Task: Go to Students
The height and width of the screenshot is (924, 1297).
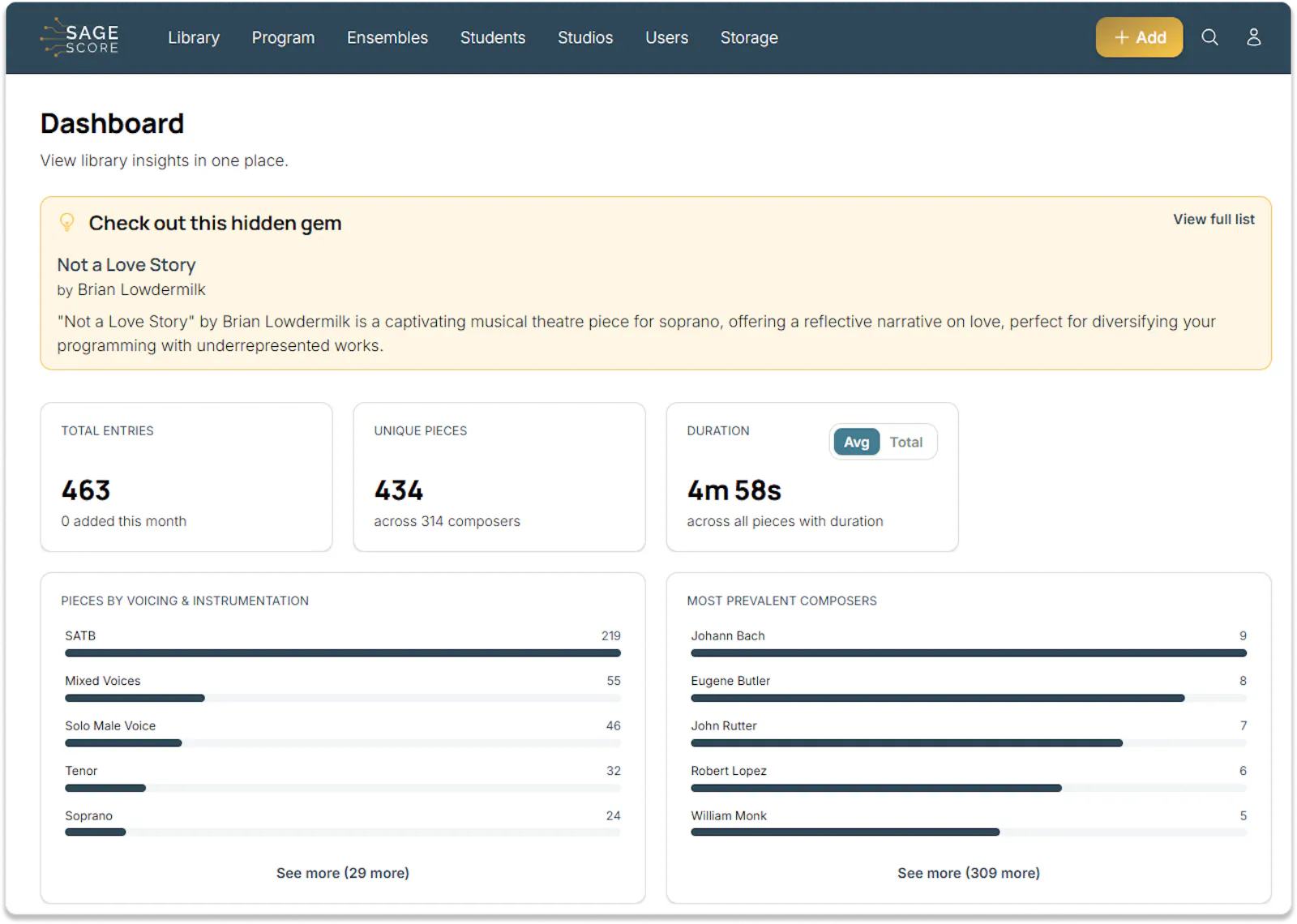Action: 493,37
